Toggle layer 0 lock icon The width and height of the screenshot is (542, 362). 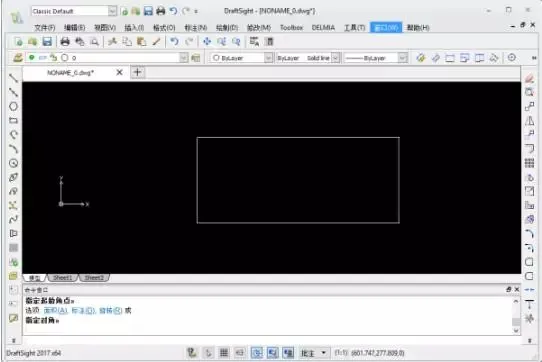point(53,57)
